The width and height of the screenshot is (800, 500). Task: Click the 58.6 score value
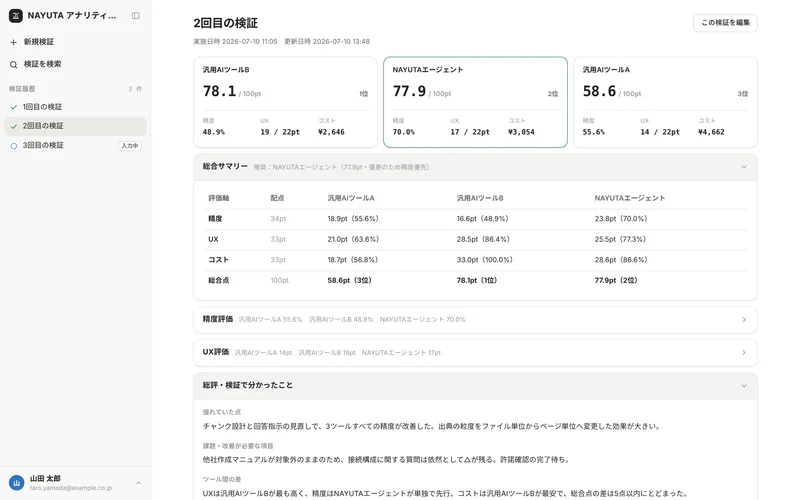599,91
